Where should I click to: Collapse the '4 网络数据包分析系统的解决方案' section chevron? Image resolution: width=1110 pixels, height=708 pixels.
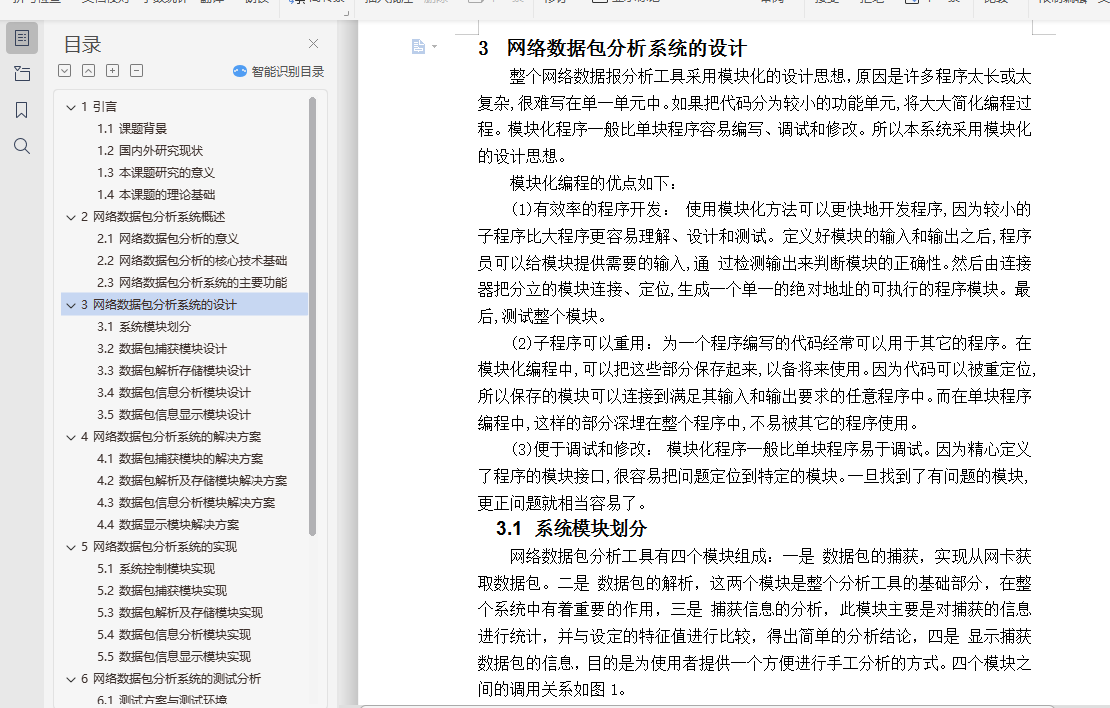pyautogui.click(x=71, y=438)
